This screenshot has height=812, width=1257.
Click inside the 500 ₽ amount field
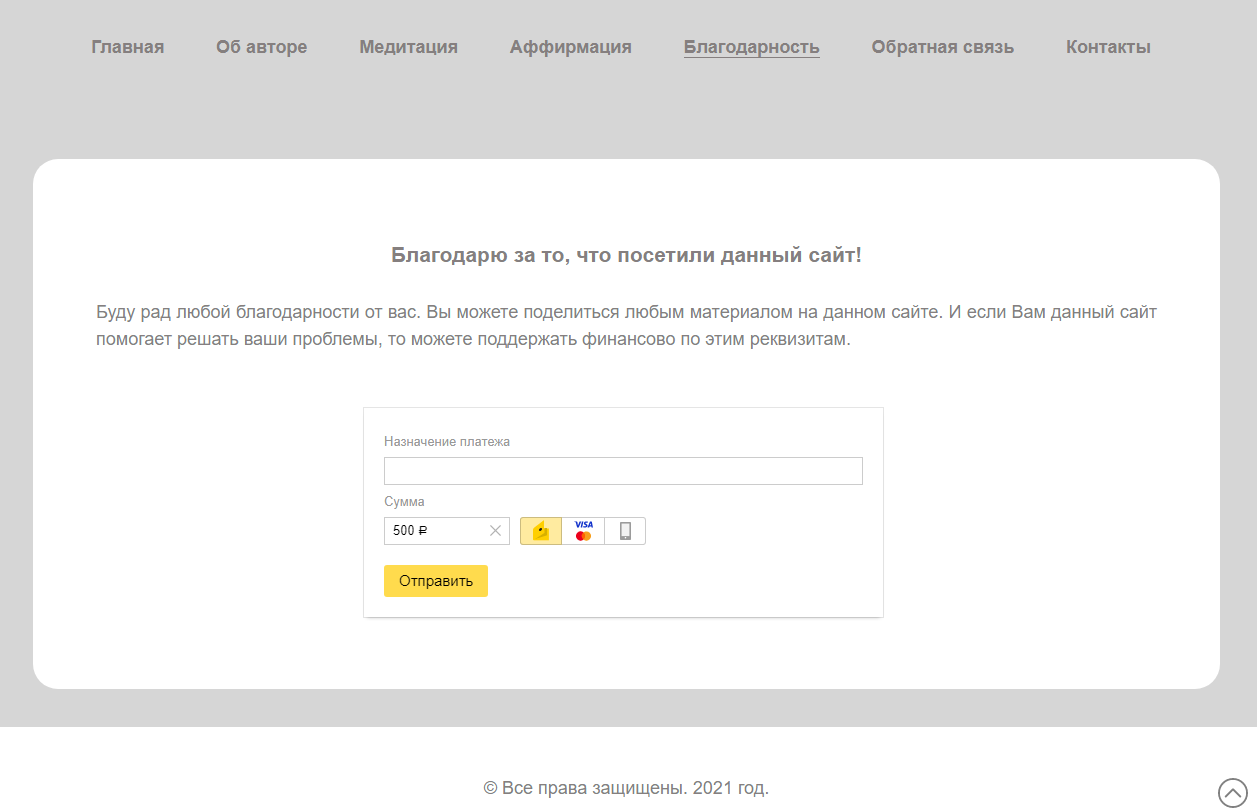pyautogui.click(x=435, y=531)
